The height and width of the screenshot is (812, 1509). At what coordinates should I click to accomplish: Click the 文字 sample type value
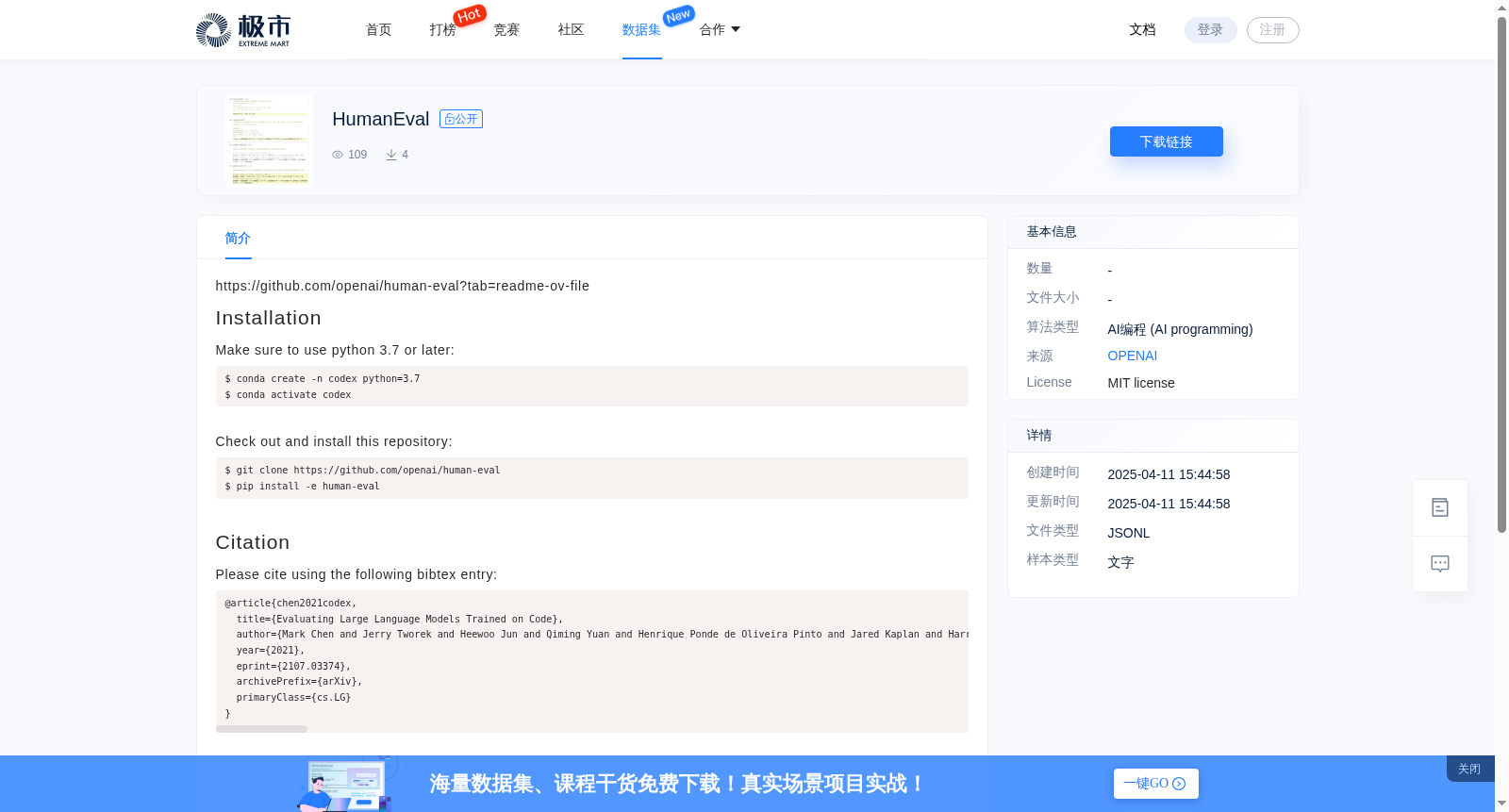coord(1120,562)
